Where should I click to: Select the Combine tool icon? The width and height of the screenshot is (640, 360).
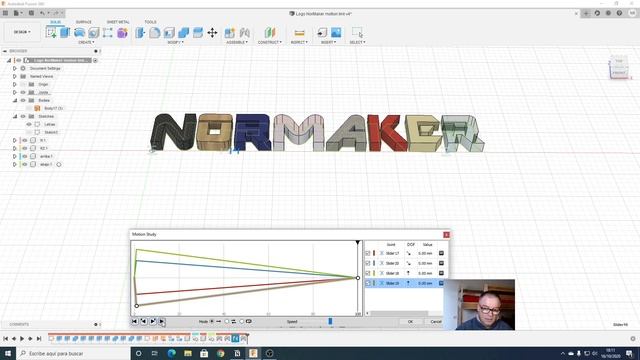[x=183, y=32]
